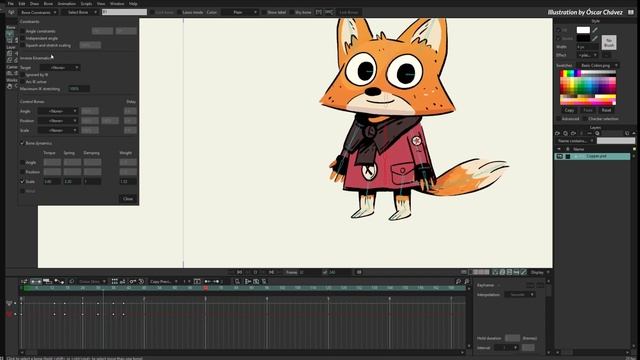640x360 pixels.
Task: Toggle Shy bone checkbox
Action: tap(292, 12)
